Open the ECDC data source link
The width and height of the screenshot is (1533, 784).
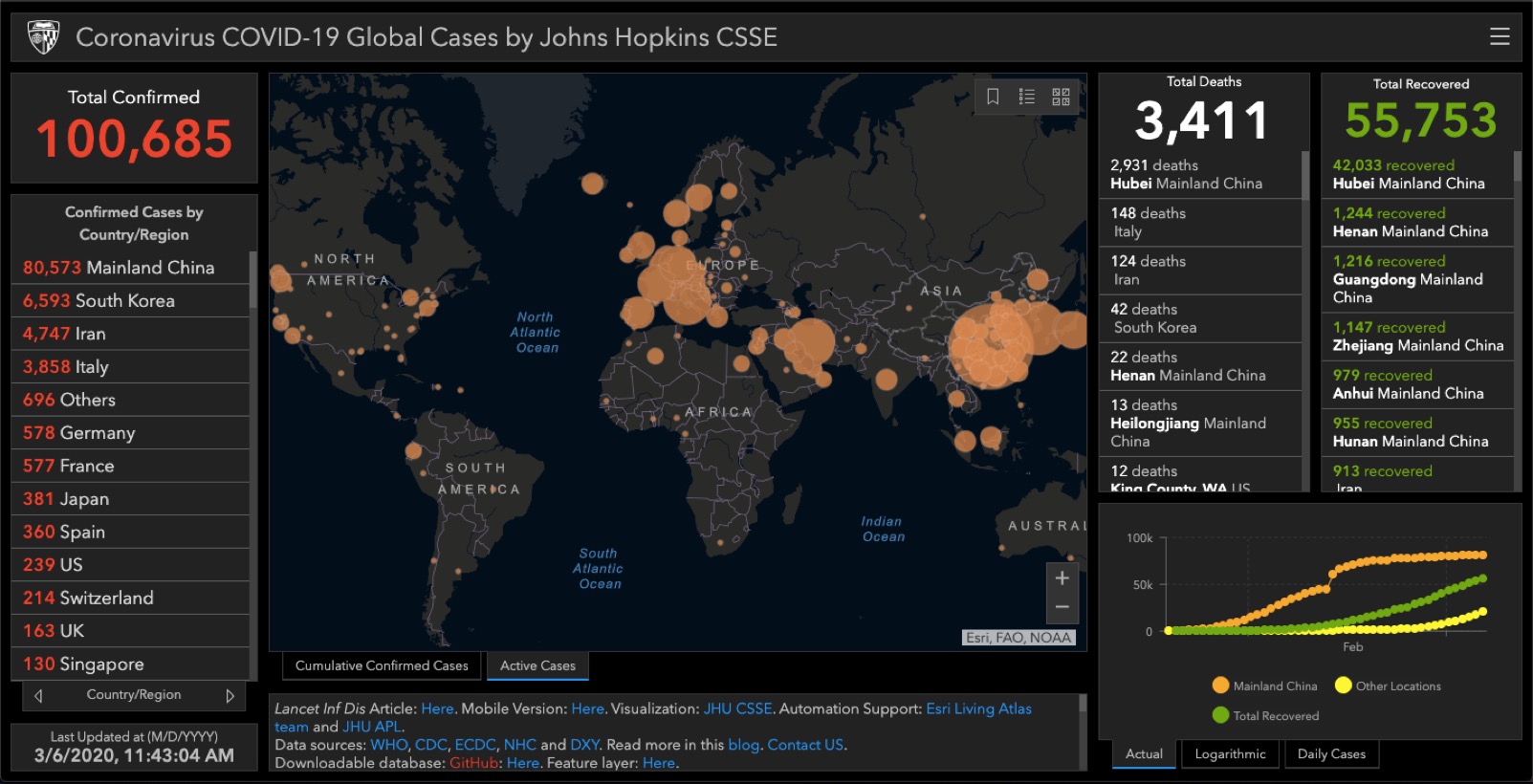click(475, 745)
